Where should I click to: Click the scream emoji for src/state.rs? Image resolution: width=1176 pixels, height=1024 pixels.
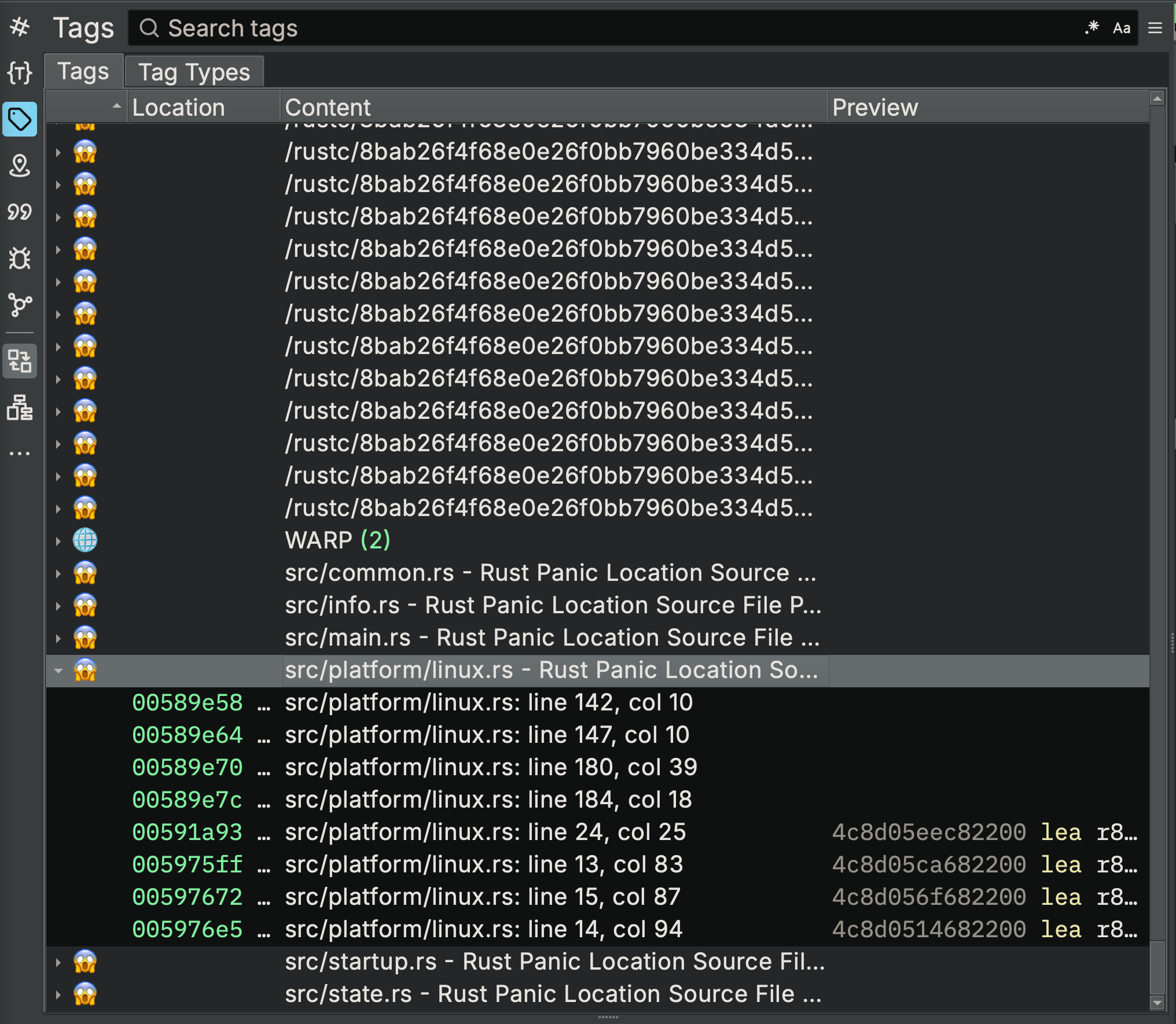[x=85, y=994]
